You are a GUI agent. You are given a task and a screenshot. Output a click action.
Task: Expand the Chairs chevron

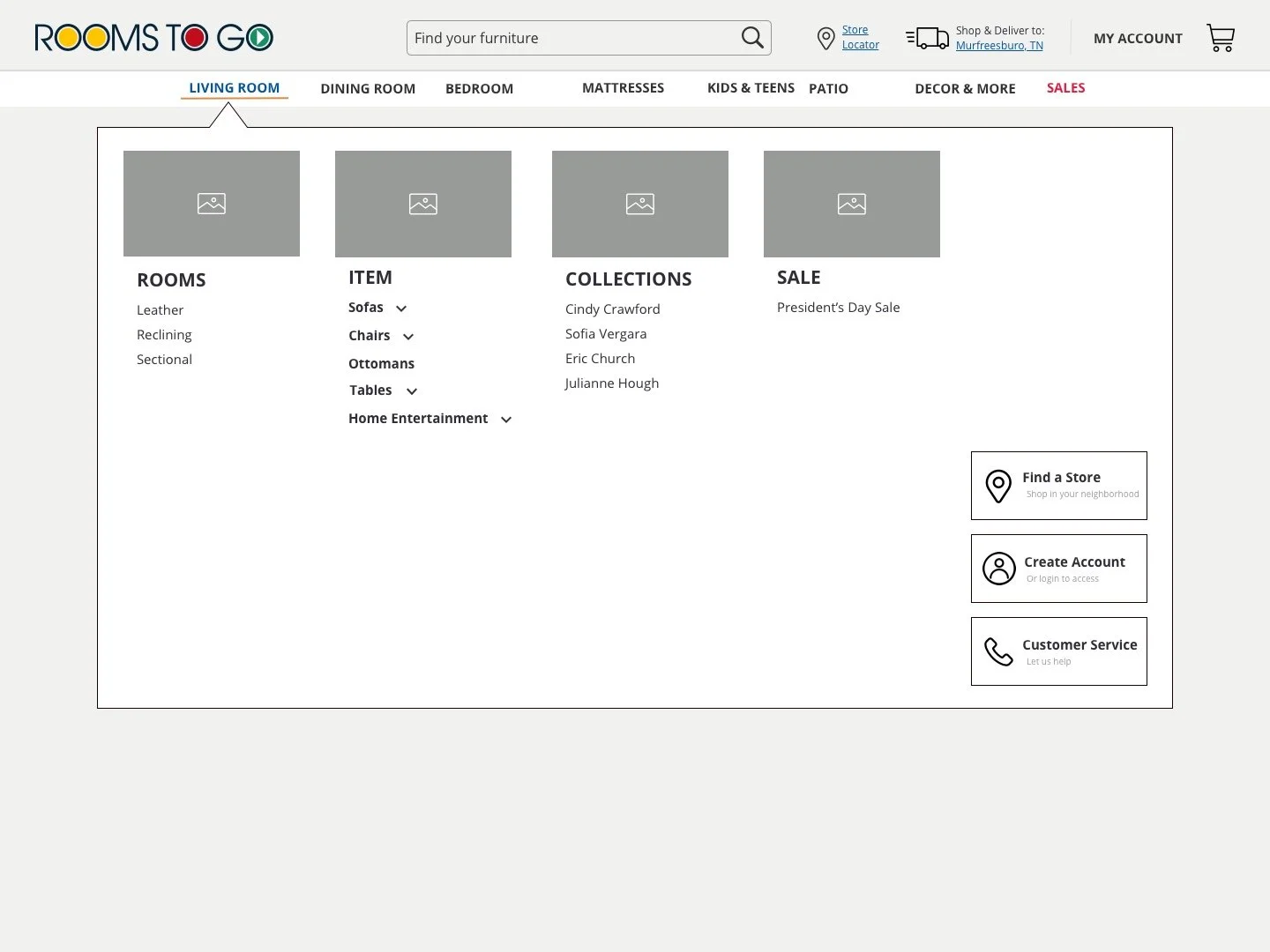(408, 337)
